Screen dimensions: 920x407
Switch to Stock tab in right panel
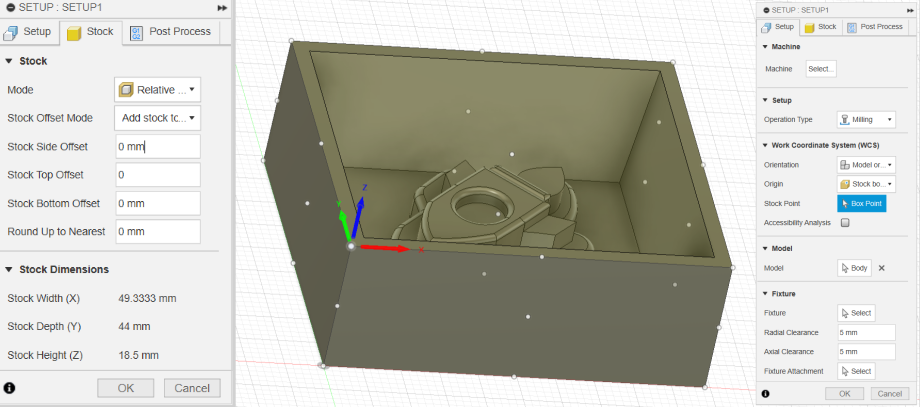[820, 27]
